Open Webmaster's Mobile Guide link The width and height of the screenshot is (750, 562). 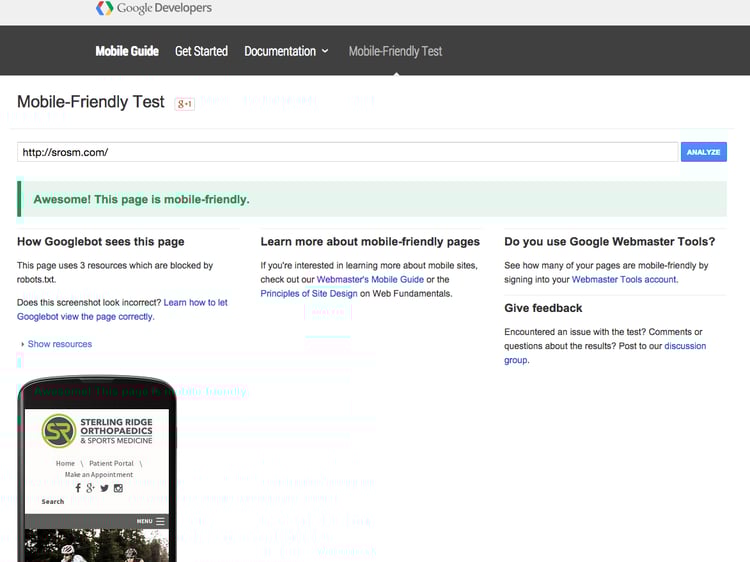click(370, 279)
